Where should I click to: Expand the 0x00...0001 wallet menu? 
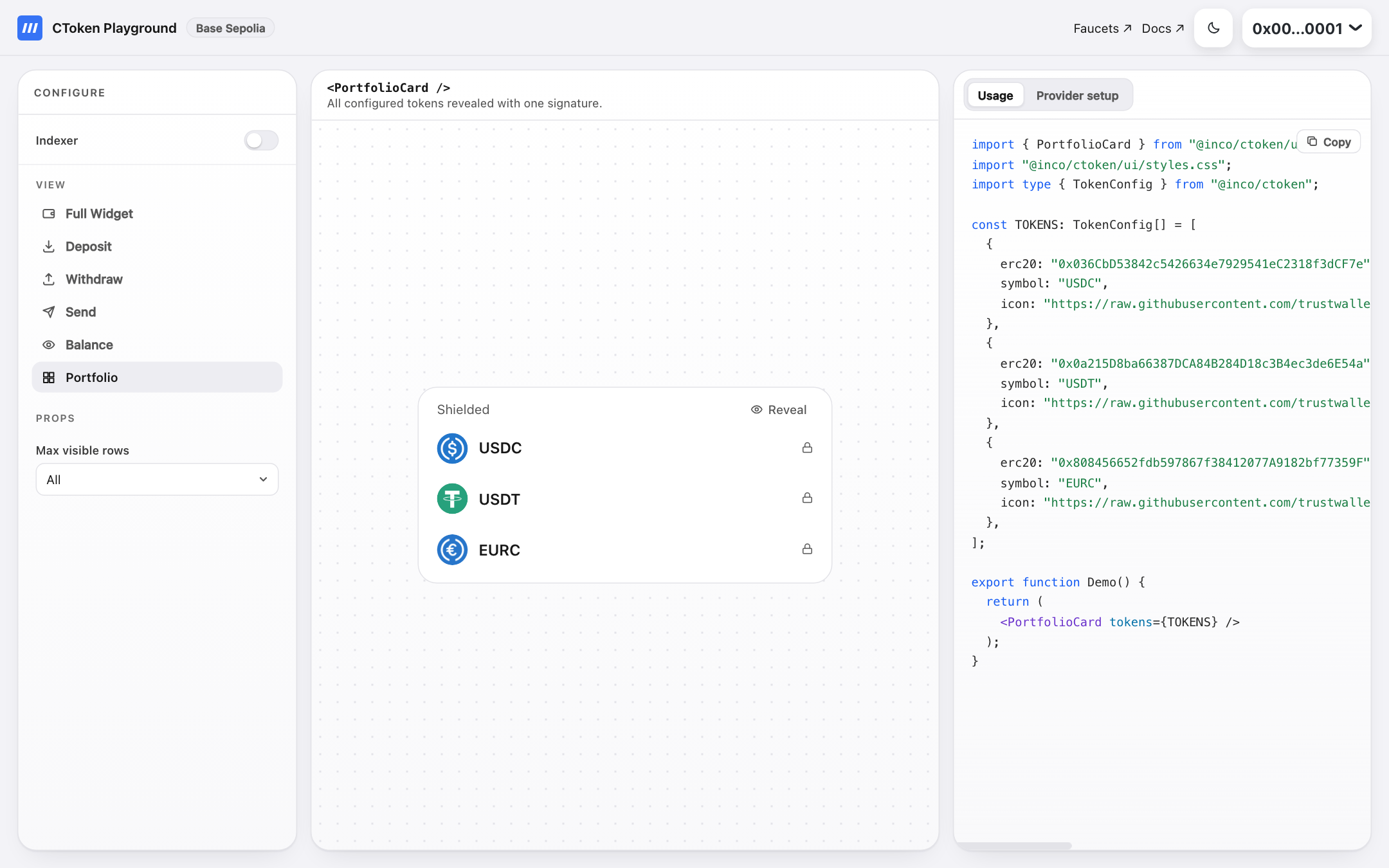point(1307,28)
